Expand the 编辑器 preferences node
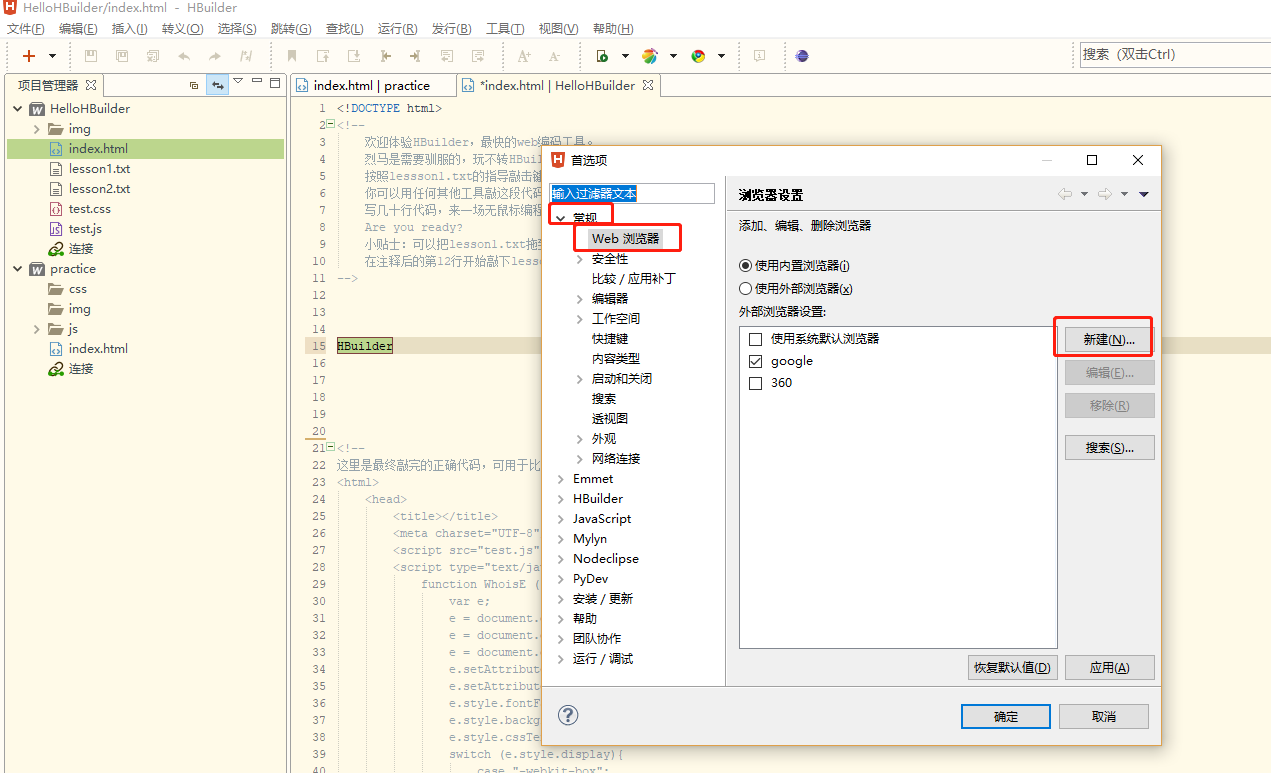Viewport: 1271px width, 773px height. coord(580,298)
